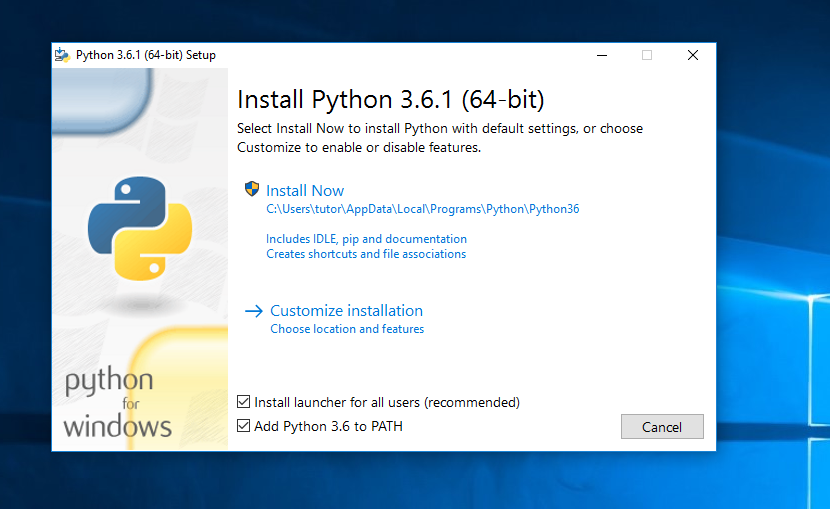This screenshot has height=509, width=830.
Task: Toggle Add Python 3.6 to PATH checkbox
Action: [x=243, y=425]
